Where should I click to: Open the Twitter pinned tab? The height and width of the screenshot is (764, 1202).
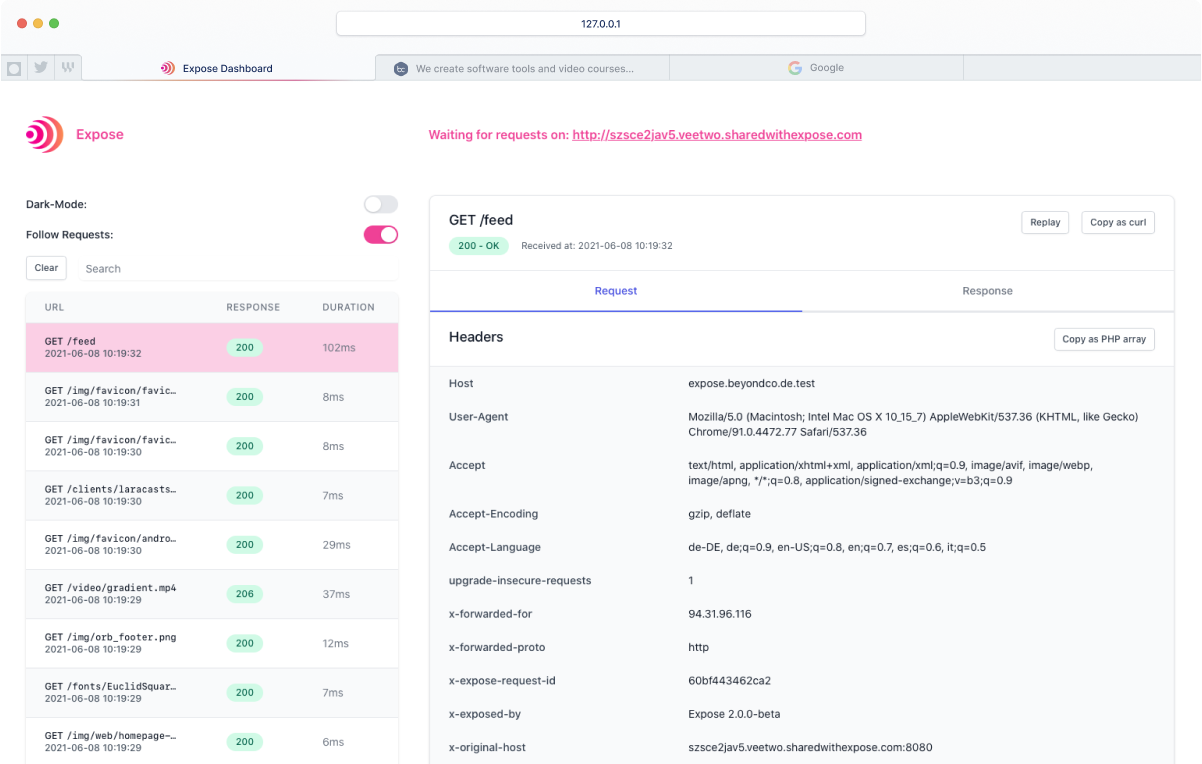pyautogui.click(x=41, y=68)
